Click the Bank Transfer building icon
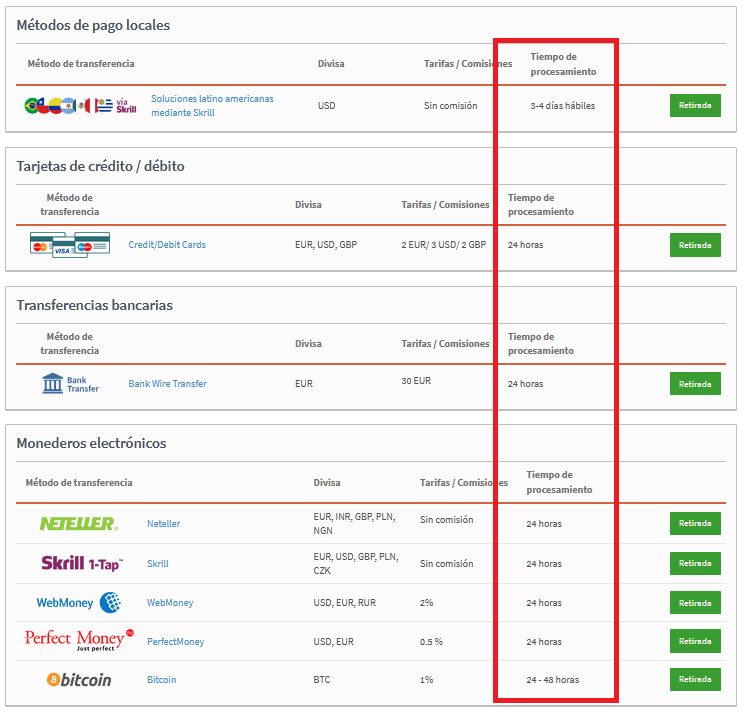The width and height of the screenshot is (744, 714). (70, 383)
